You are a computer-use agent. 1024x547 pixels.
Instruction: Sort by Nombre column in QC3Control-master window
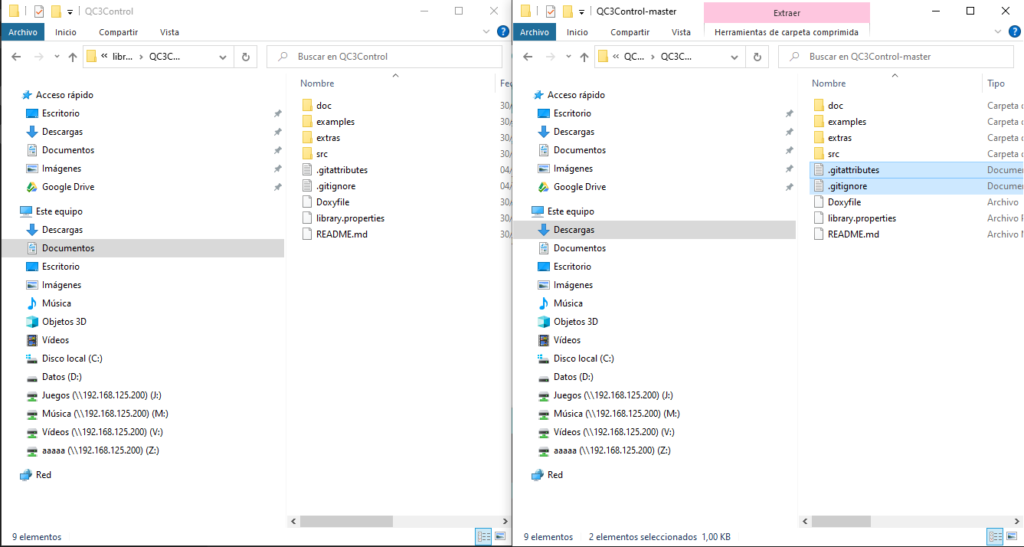pos(828,83)
